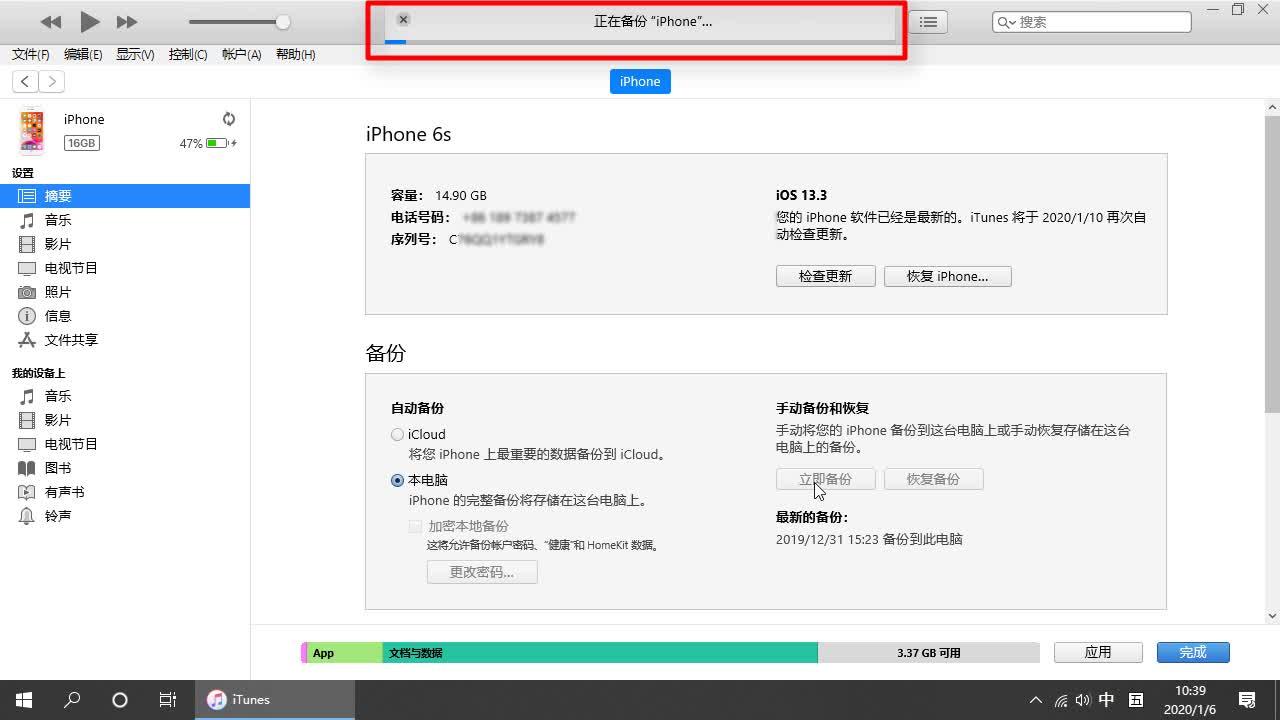
Task: Click the 恢复 iPhone... button
Action: (x=948, y=276)
